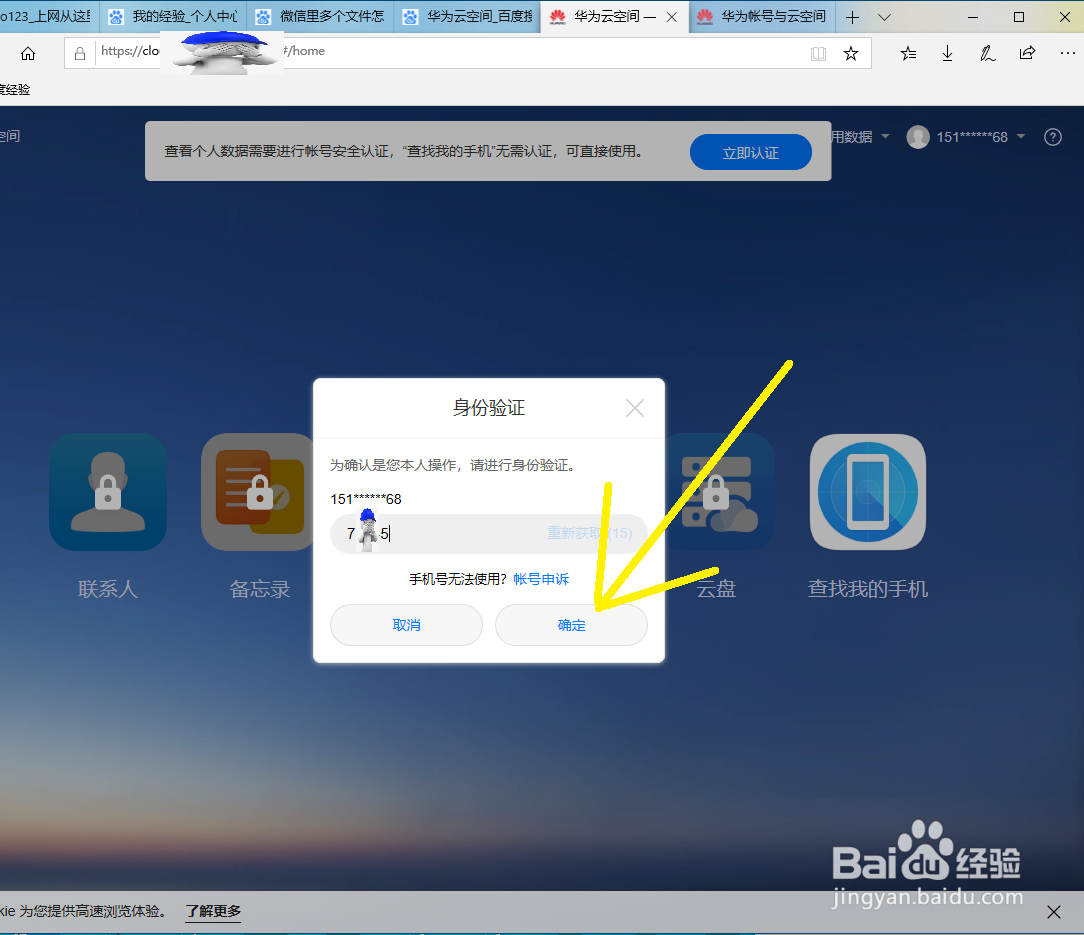The width and height of the screenshot is (1084, 935).
Task: Expand the tab list chevron
Action: point(884,17)
